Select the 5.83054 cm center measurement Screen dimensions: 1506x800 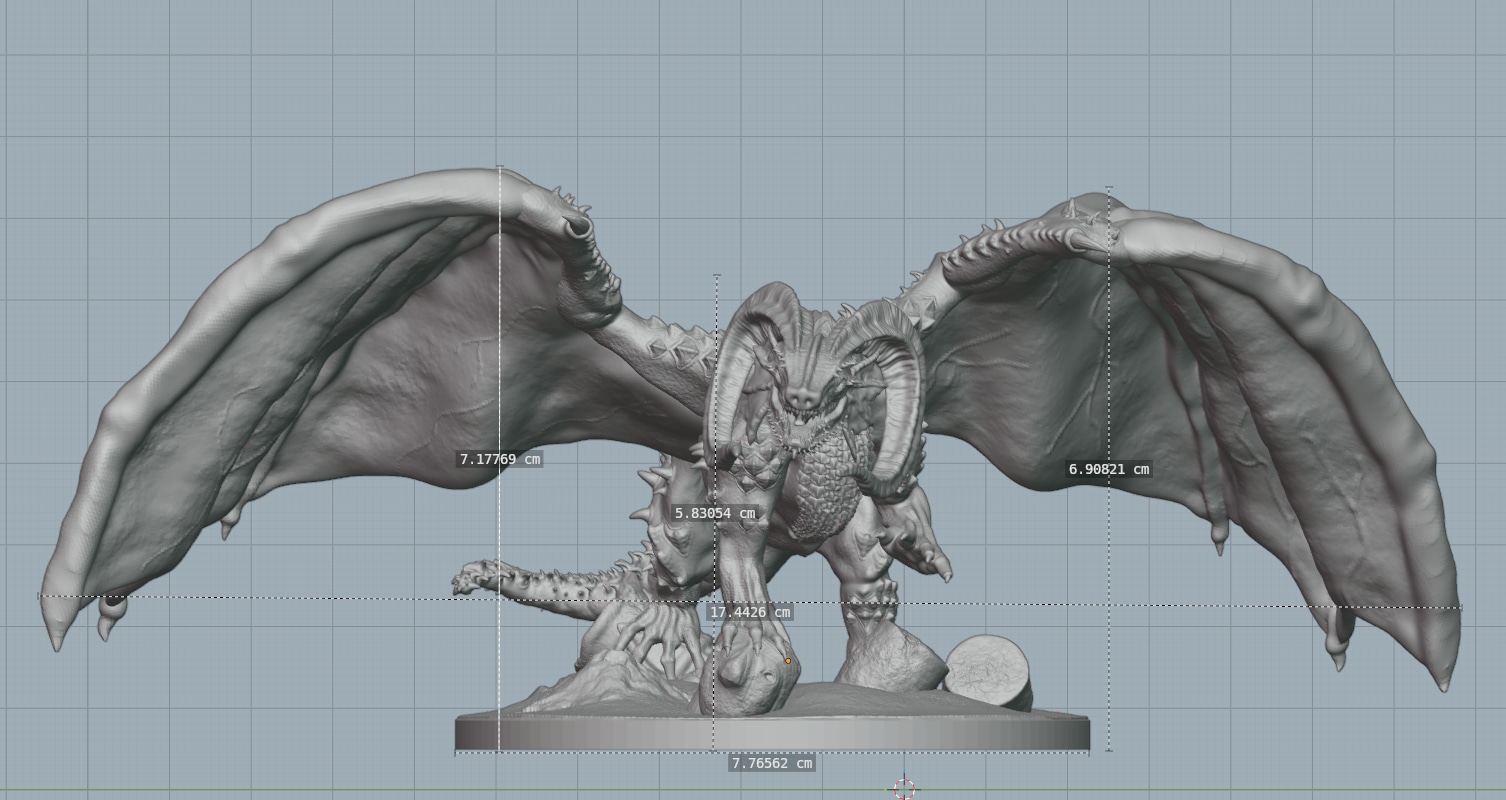click(715, 511)
